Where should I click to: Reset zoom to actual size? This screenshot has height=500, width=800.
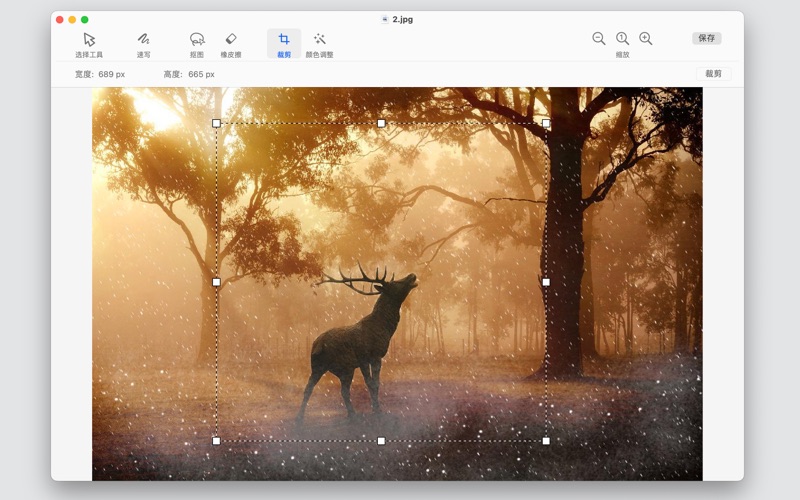click(622, 39)
